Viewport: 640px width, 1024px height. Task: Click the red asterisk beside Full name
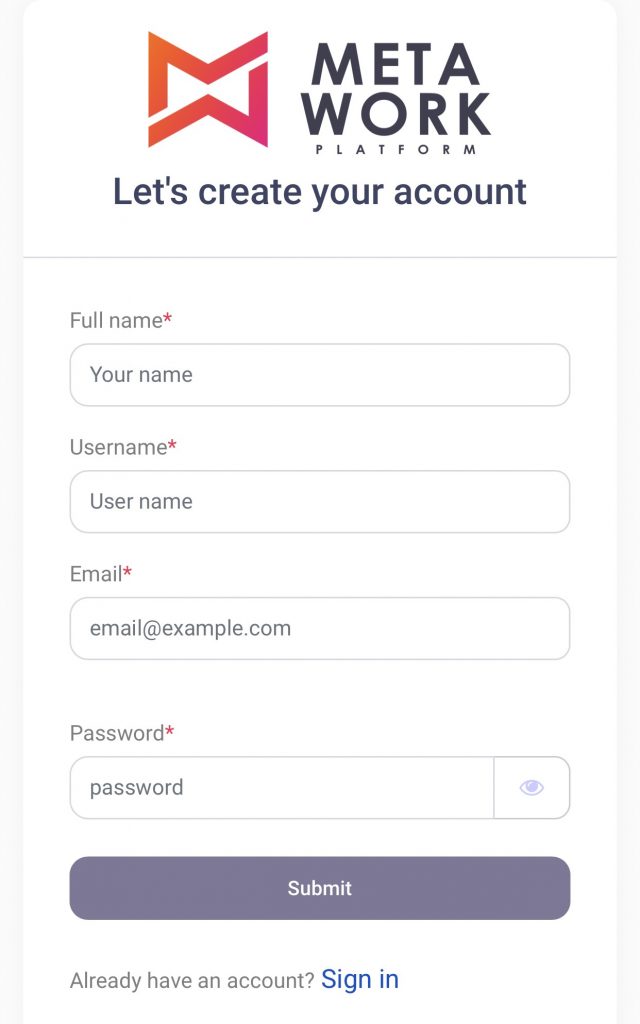click(x=168, y=317)
